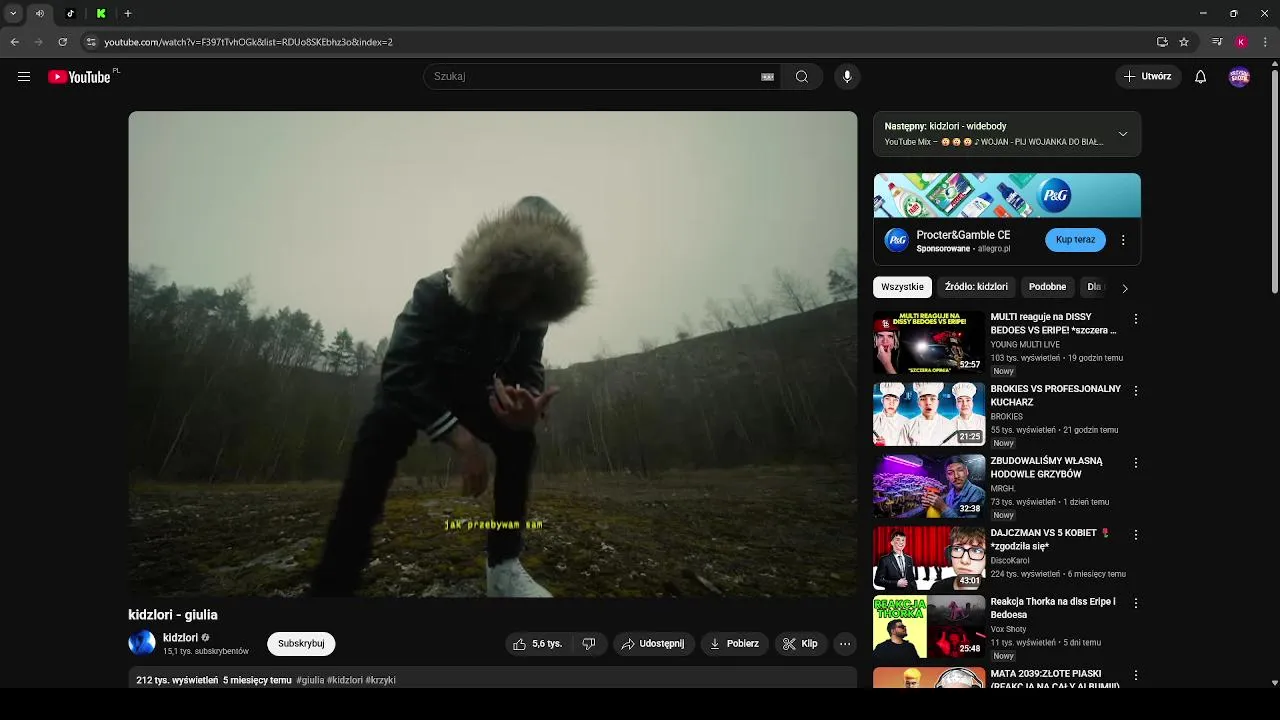Click the Procter&Gamble banner image
1280x720 pixels.
click(1007, 195)
